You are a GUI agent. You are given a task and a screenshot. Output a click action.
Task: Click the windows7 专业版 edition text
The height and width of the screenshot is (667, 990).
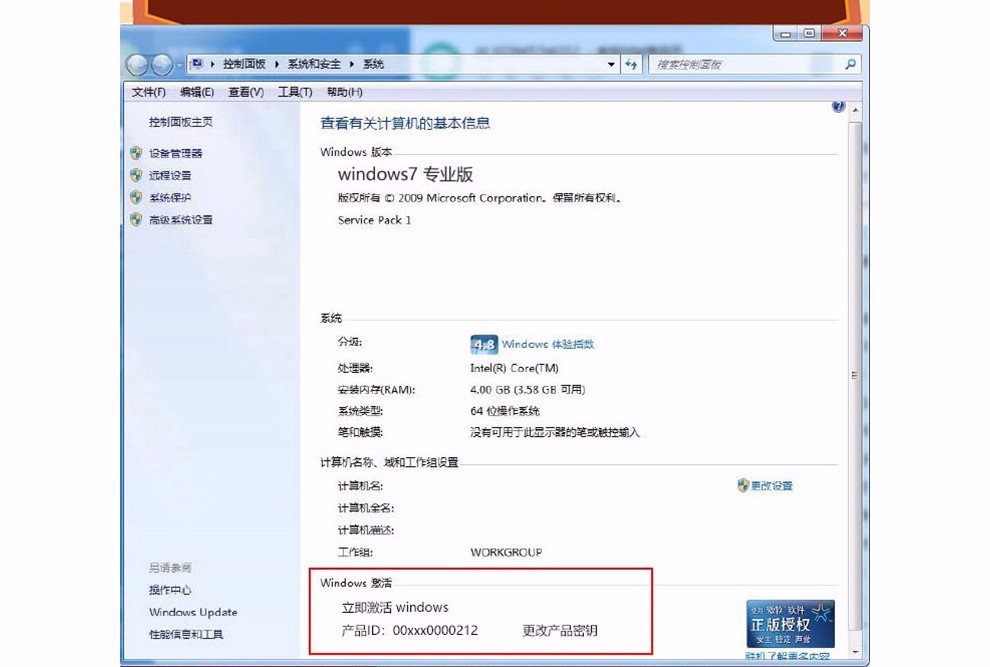[x=405, y=174]
